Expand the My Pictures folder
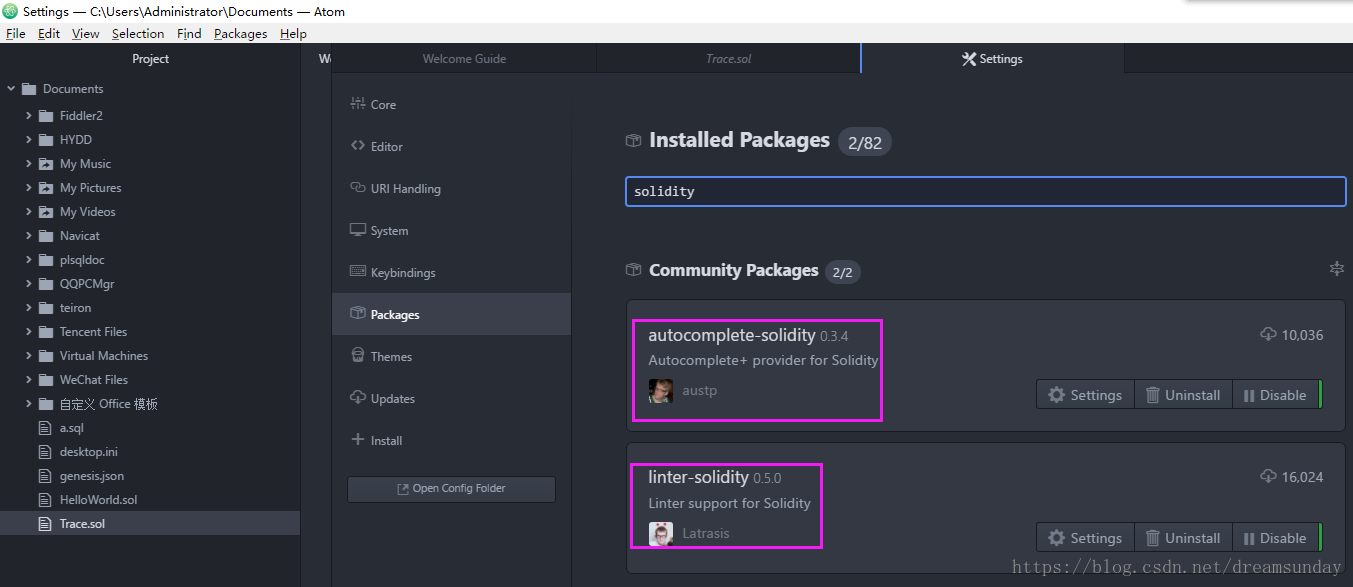The height and width of the screenshot is (587, 1353). tap(29, 188)
